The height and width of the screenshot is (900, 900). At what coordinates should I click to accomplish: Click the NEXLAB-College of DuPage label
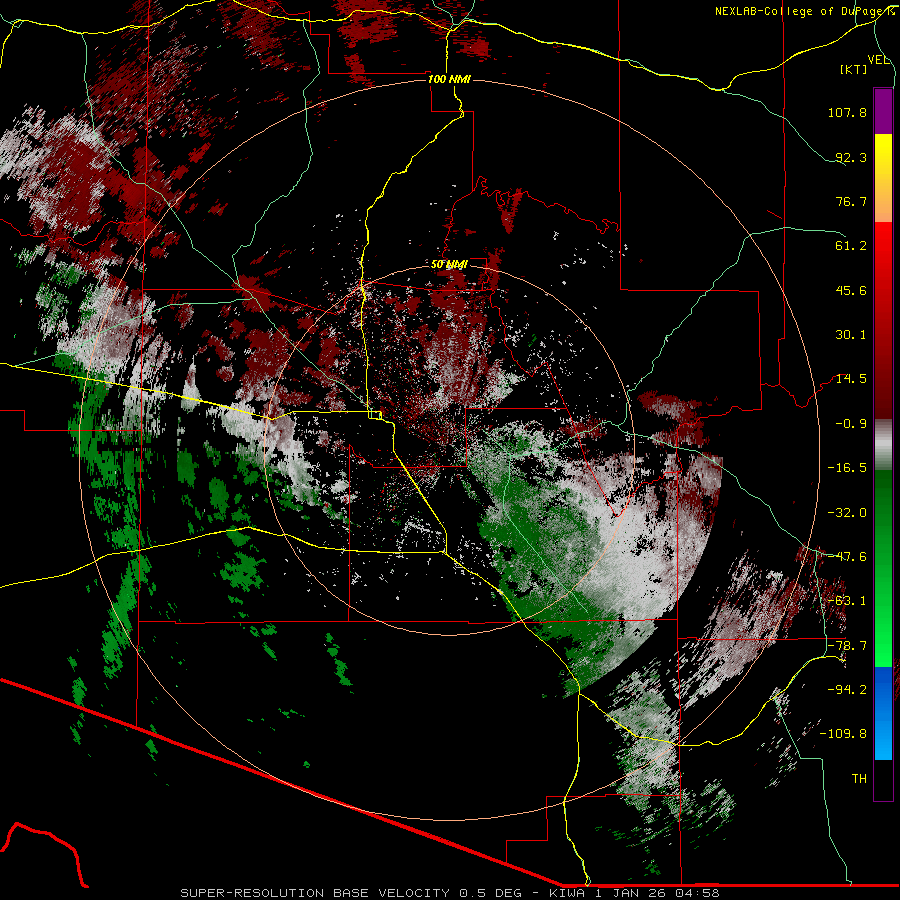[801, 11]
